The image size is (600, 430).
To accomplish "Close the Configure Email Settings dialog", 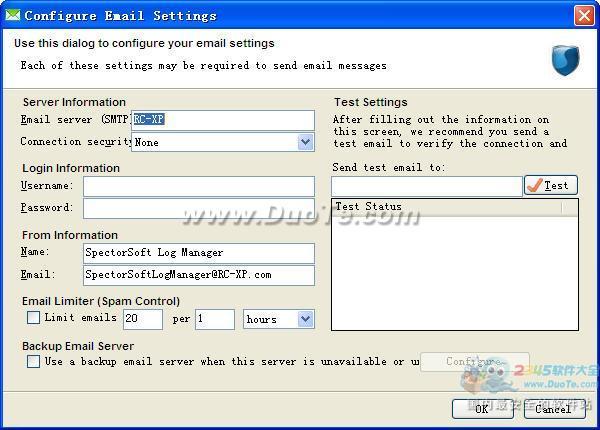I will click(x=584, y=16).
